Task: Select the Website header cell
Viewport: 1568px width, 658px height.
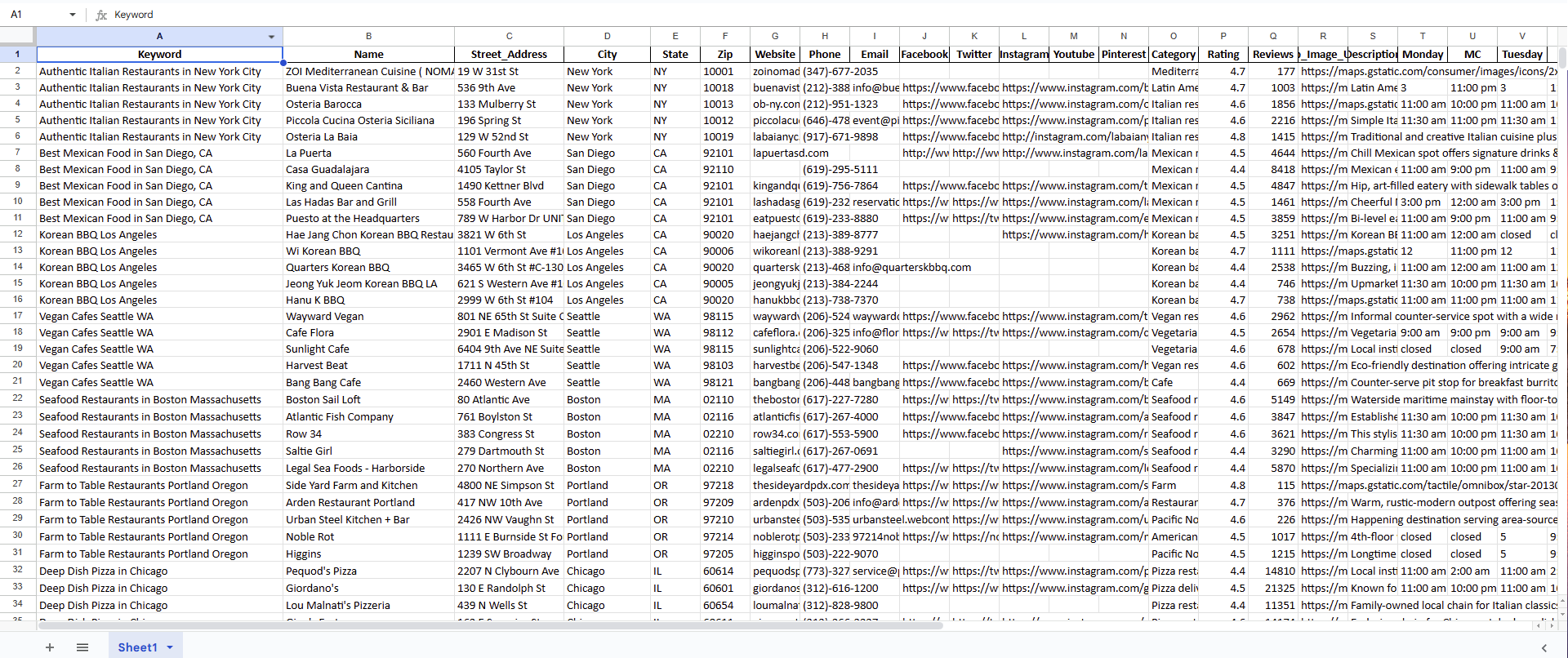Action: pos(775,54)
